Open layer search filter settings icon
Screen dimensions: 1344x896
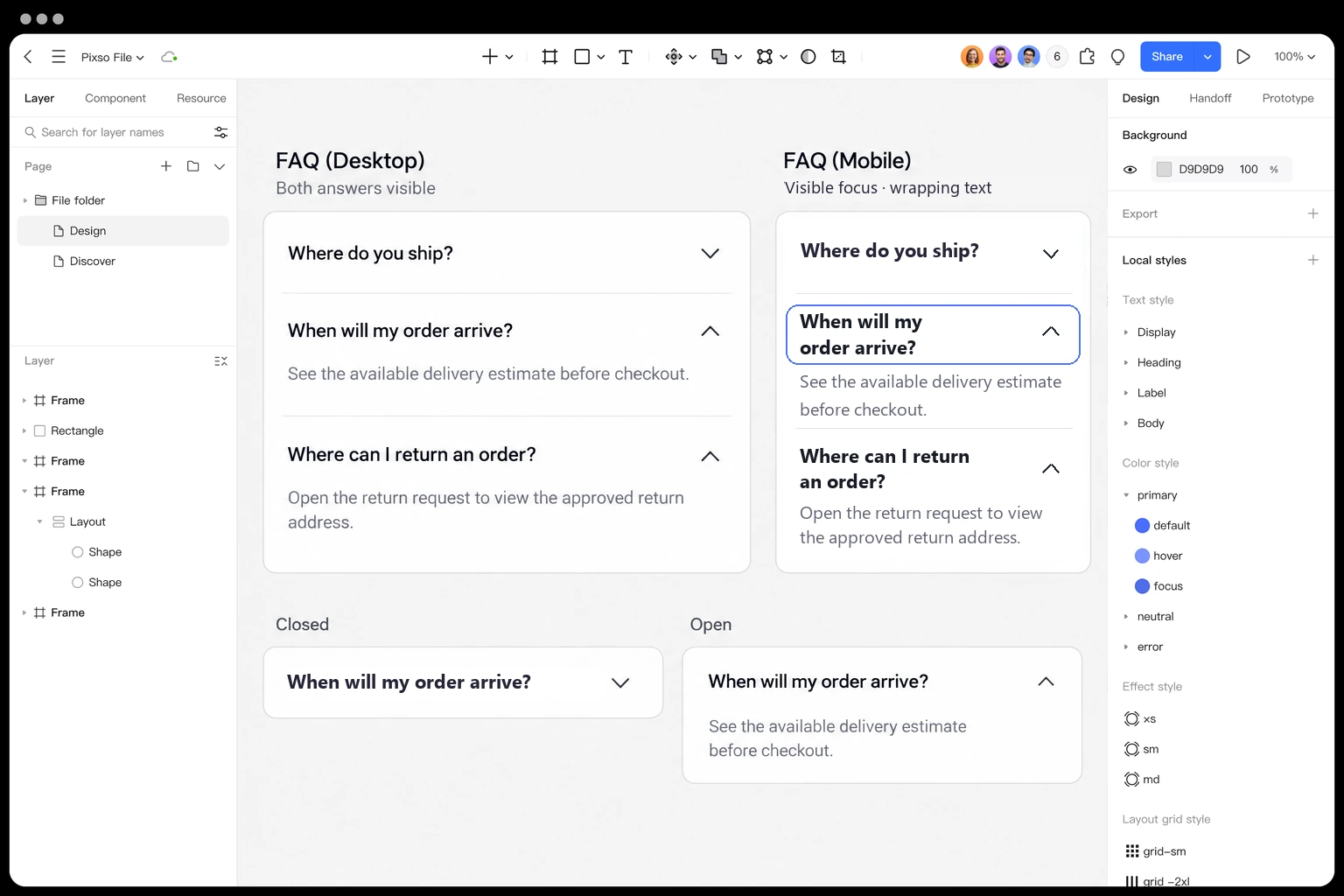click(220, 132)
